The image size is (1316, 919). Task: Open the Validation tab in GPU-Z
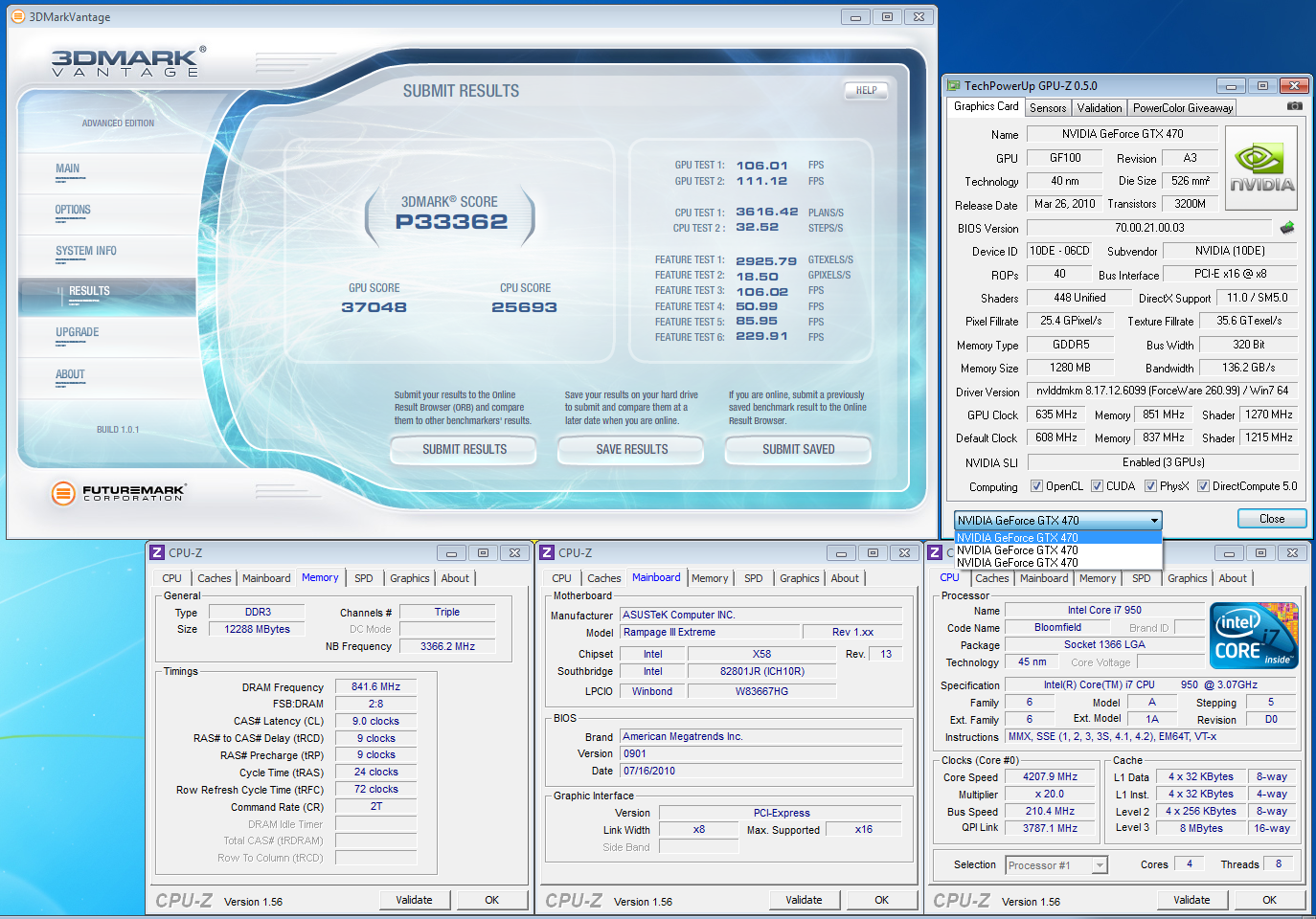coord(1099,108)
